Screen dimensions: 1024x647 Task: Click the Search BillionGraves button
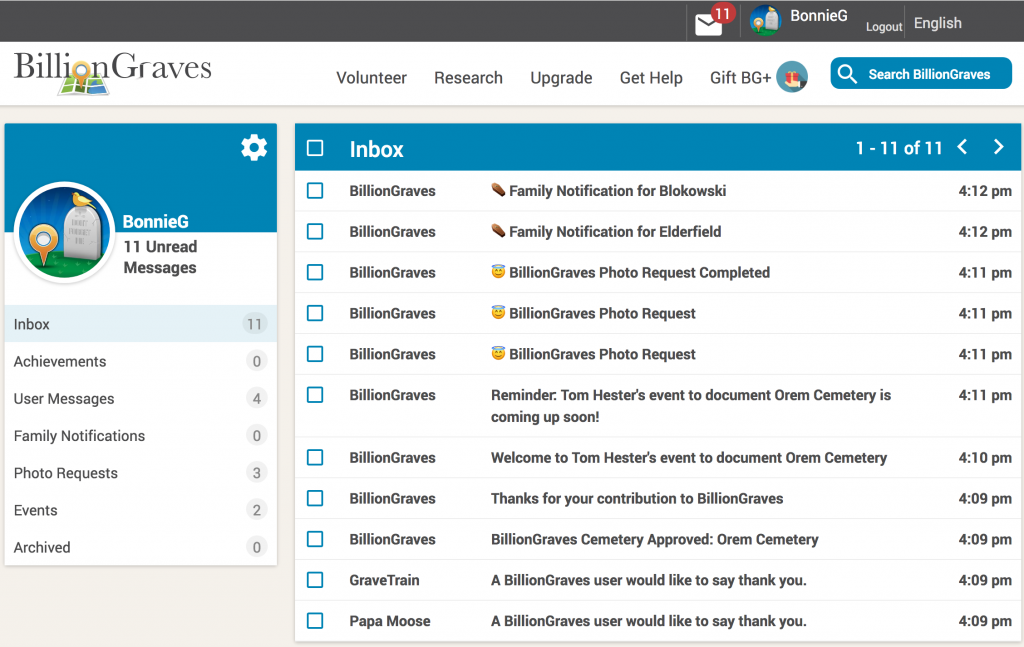click(920, 74)
